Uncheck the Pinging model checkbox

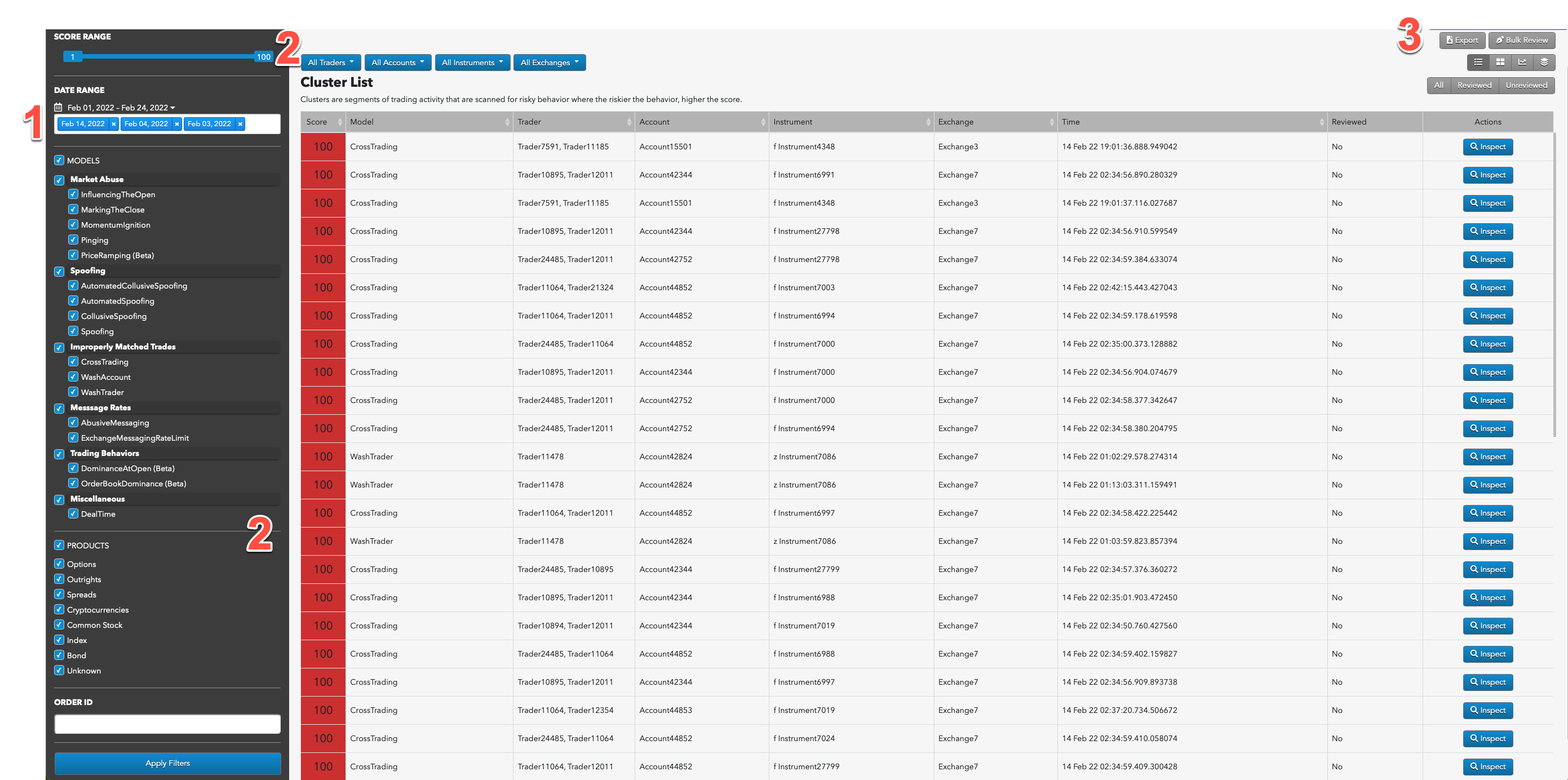(x=73, y=240)
